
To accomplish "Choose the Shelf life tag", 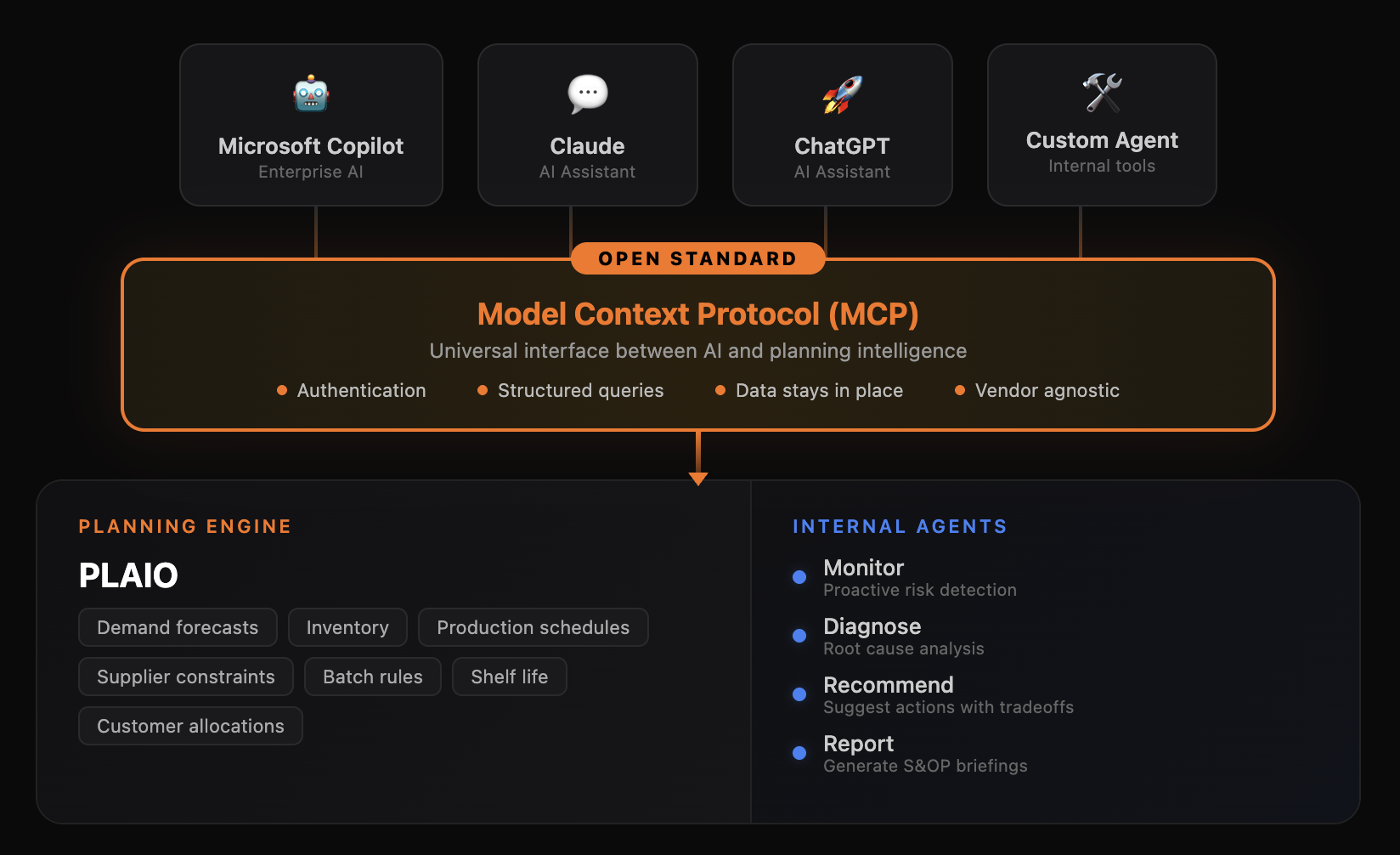I will [509, 677].
